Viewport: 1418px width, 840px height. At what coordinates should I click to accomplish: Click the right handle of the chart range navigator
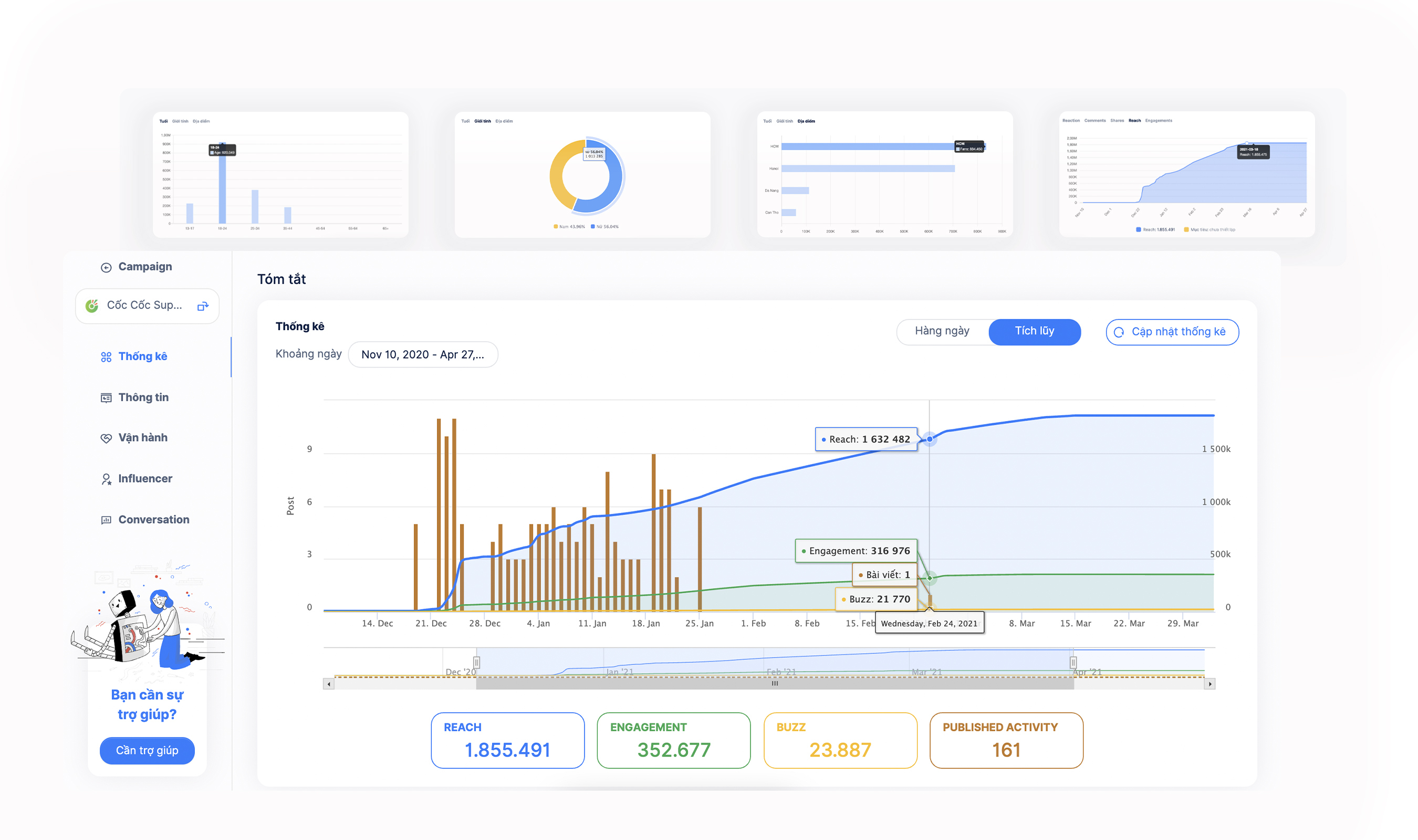[x=1073, y=662]
